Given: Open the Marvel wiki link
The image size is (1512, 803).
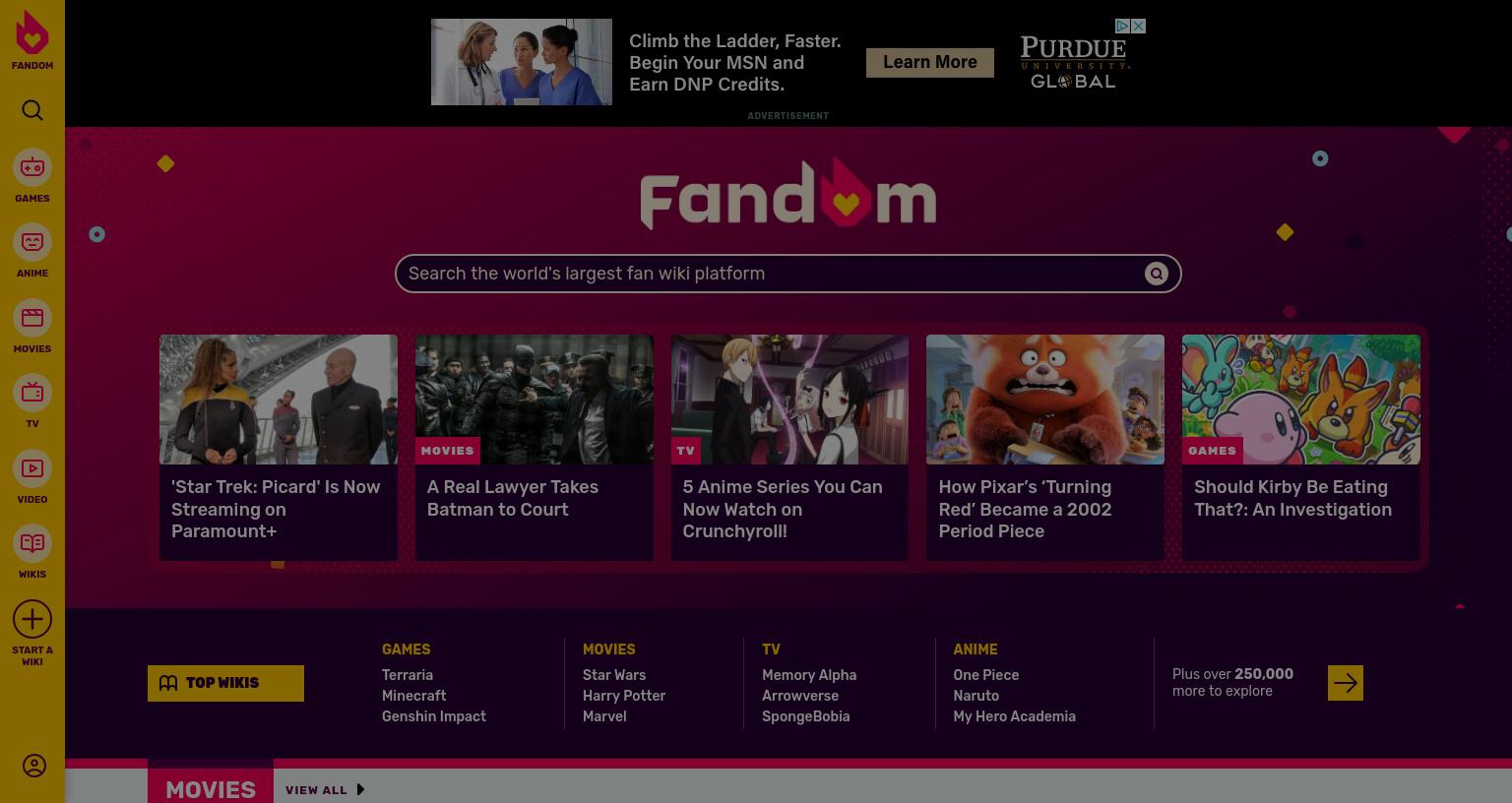Looking at the screenshot, I should pyautogui.click(x=604, y=716).
